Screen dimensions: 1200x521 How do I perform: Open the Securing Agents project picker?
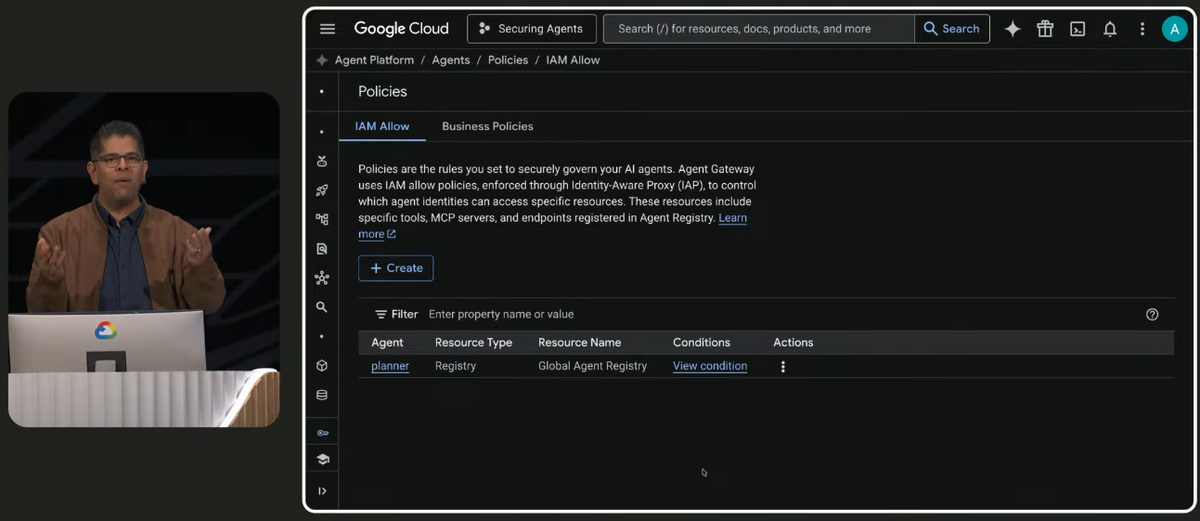point(532,29)
